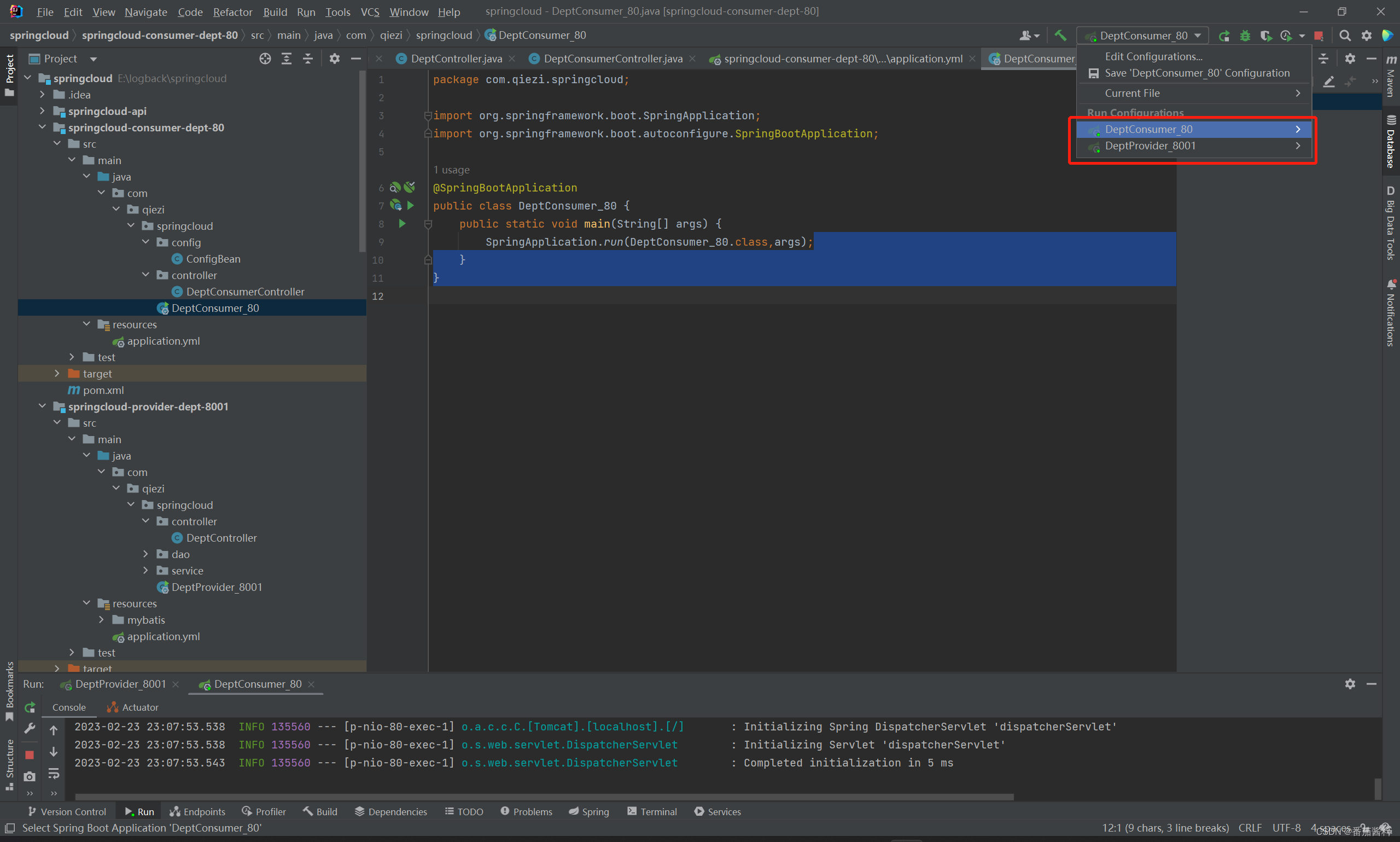Image resolution: width=1400 pixels, height=842 pixels.
Task: Collapse the springcloud-provider-dept-8001 module node
Action: [43, 407]
